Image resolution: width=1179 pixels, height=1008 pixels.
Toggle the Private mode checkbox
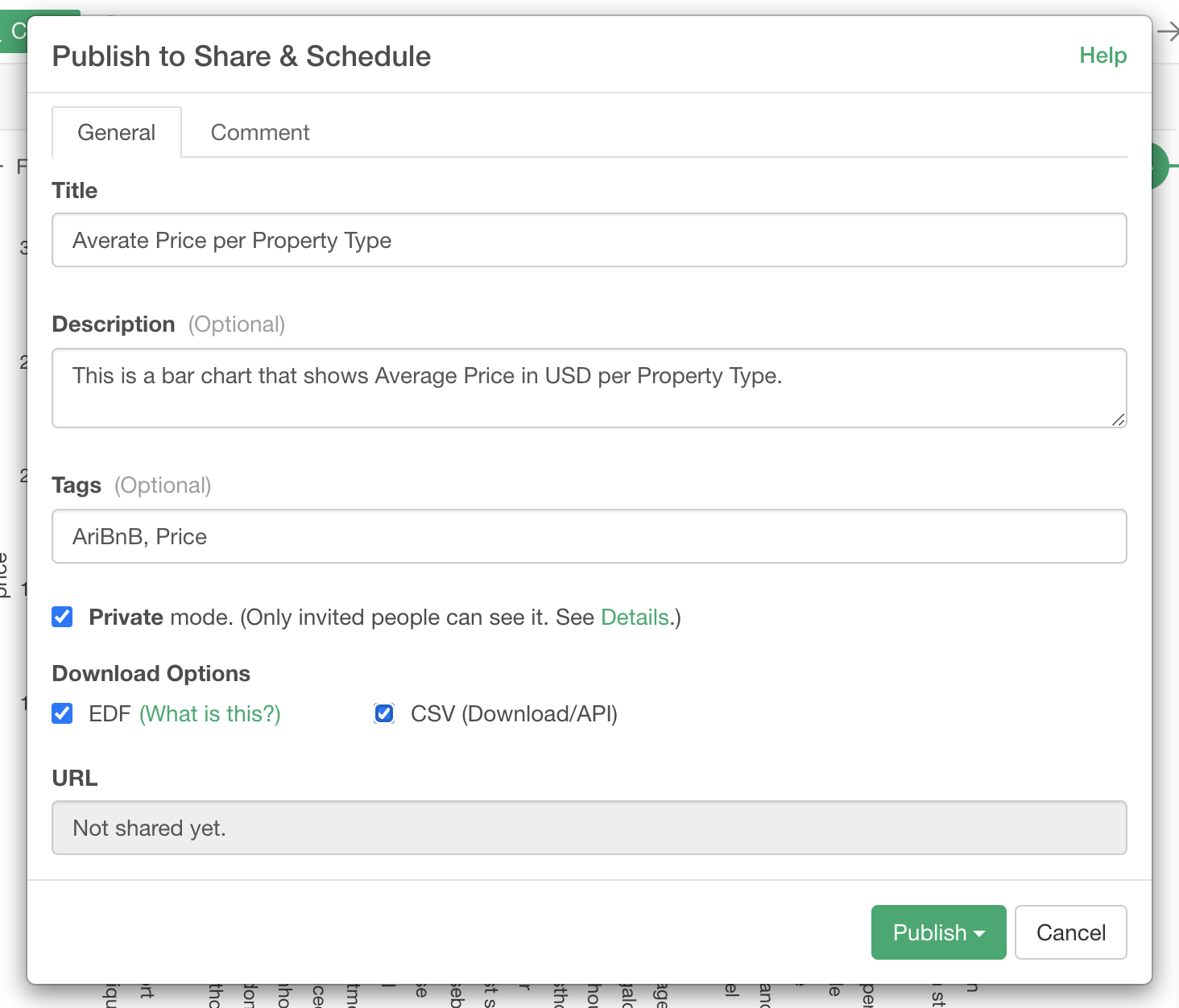[62, 618]
